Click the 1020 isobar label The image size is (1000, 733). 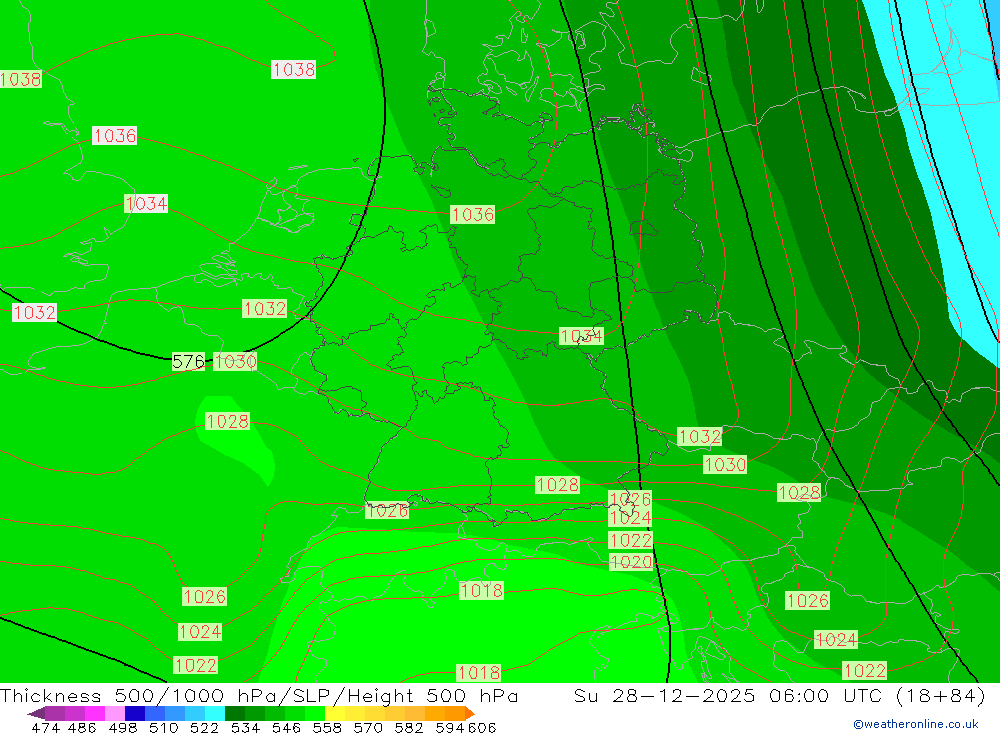click(x=631, y=562)
